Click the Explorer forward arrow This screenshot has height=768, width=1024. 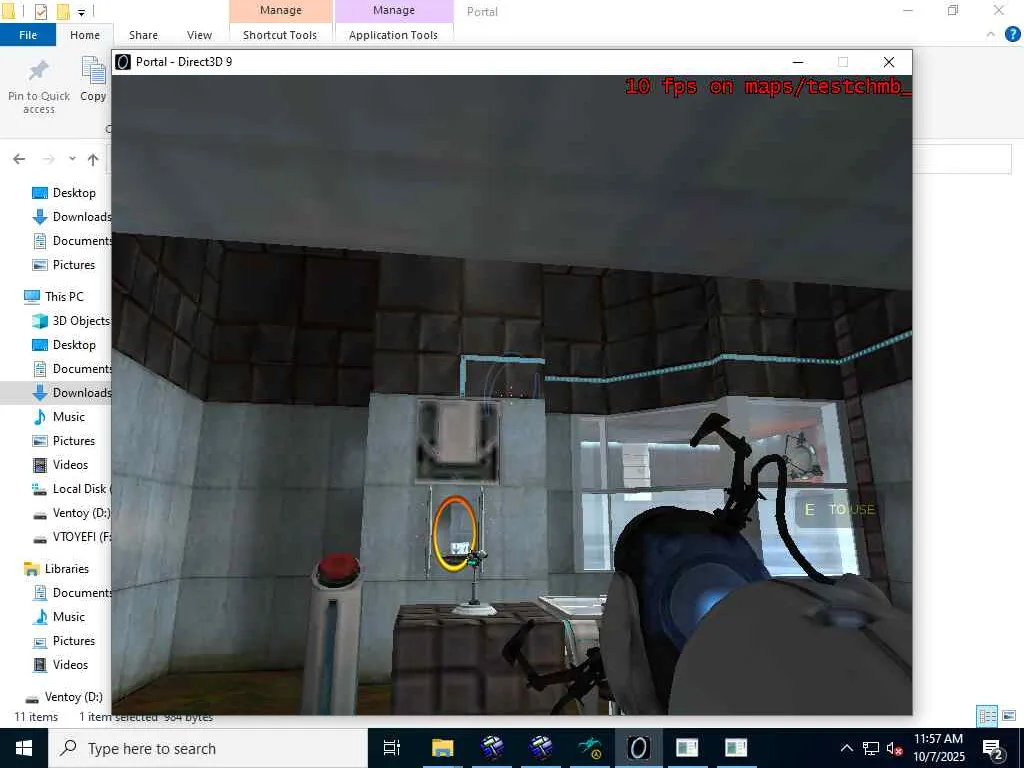[48, 159]
